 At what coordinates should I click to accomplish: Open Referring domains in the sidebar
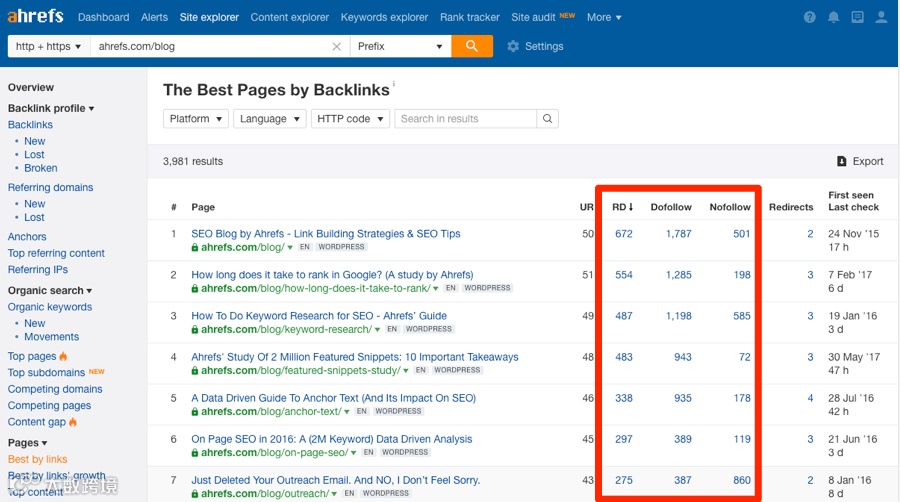click(x=50, y=187)
